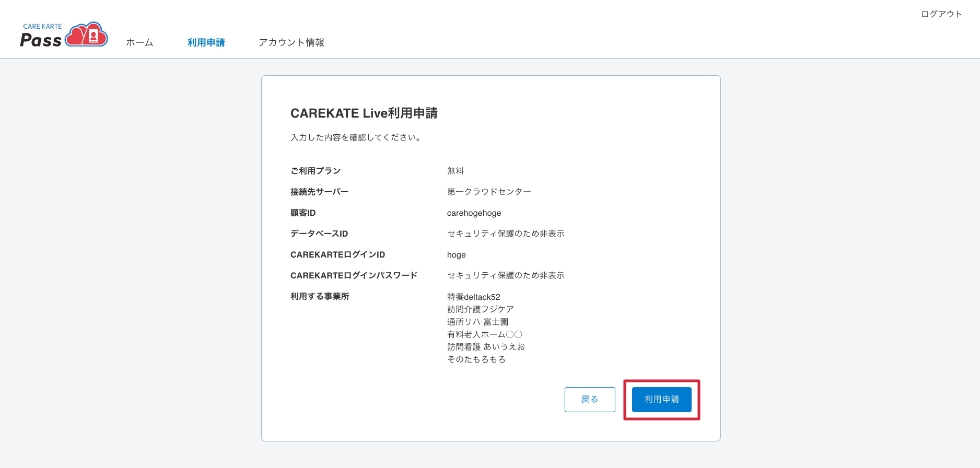Viewport: 980px width, 468px height.
Task: Click the 戻る button
Action: pyautogui.click(x=589, y=399)
